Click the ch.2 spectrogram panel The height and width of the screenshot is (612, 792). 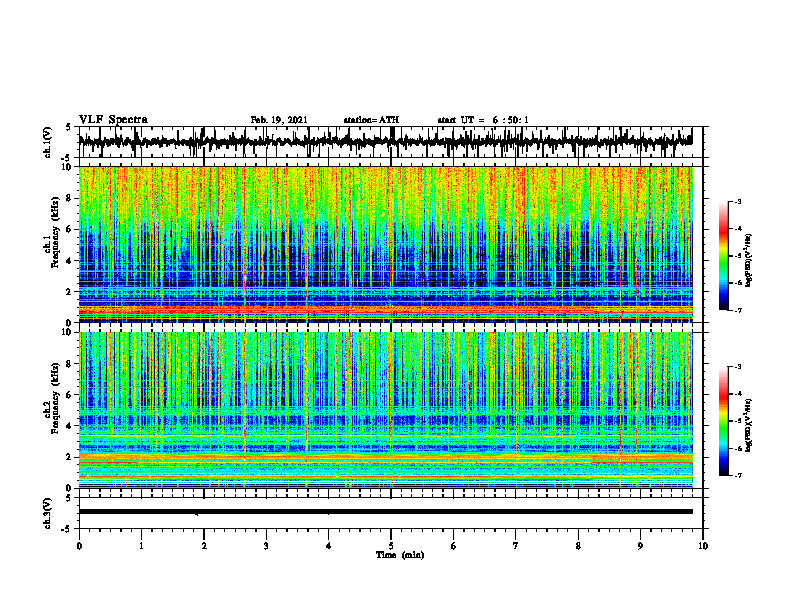385,410
